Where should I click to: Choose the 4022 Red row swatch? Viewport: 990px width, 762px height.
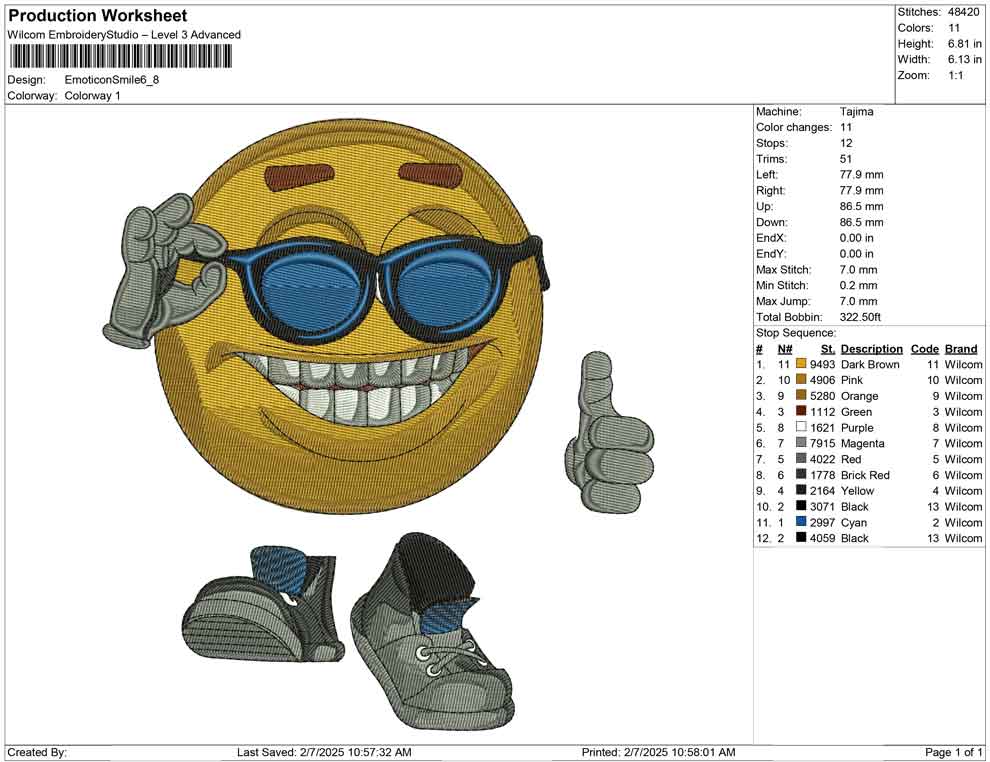tap(801, 458)
